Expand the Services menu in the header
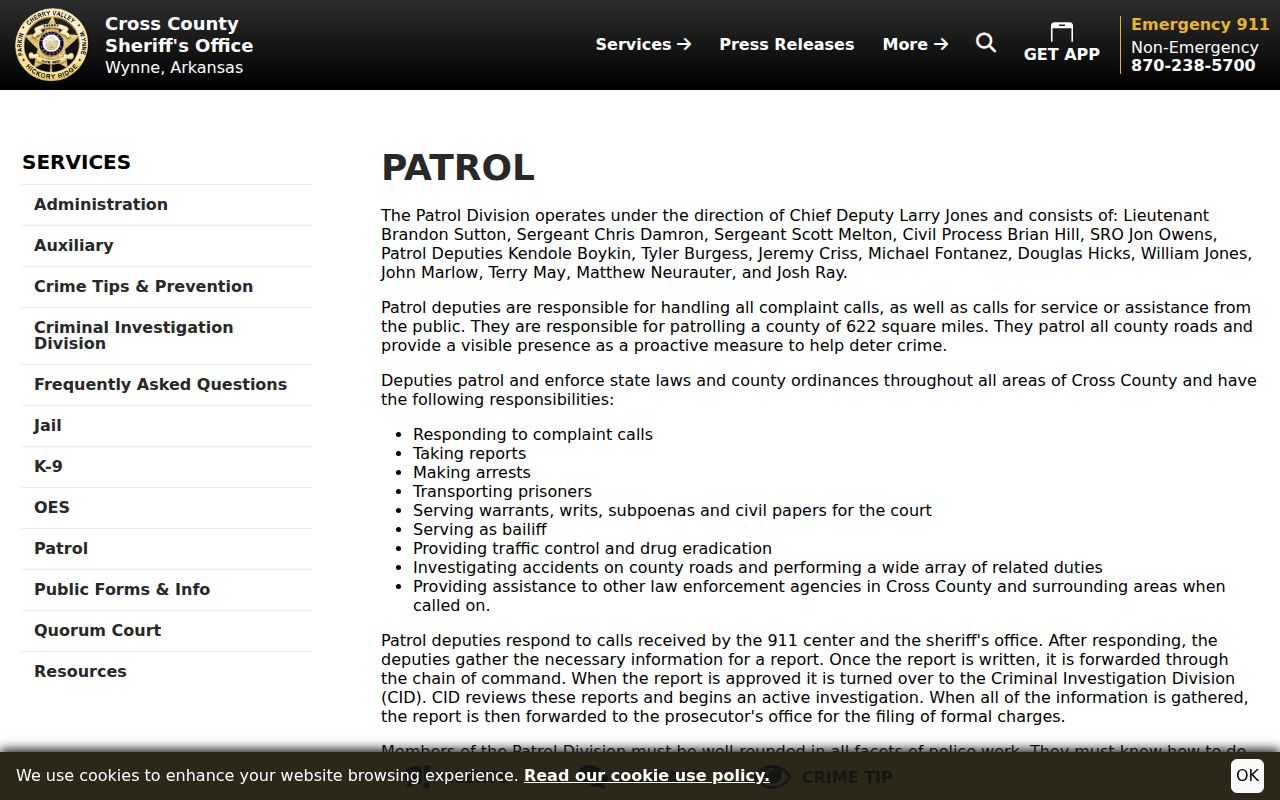The image size is (1280, 800). click(643, 44)
